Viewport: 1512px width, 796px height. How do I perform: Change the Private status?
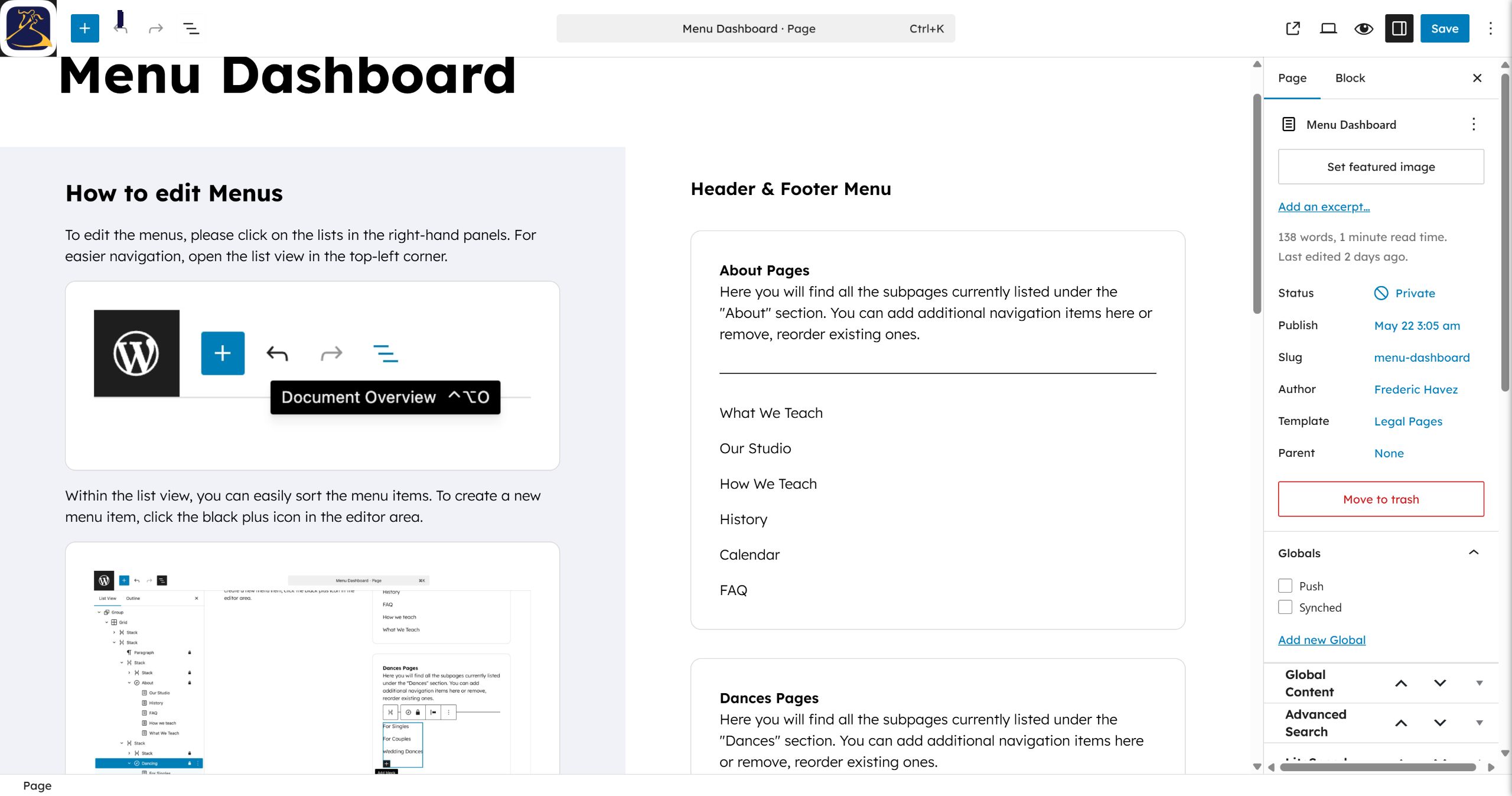coord(1415,293)
